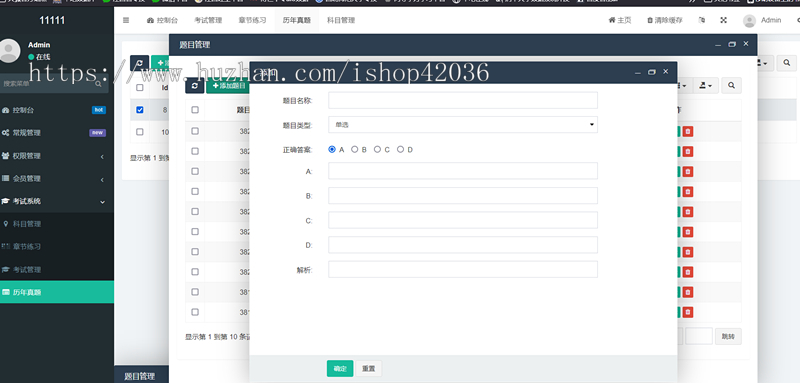Click the 添加题目 button

228,86
